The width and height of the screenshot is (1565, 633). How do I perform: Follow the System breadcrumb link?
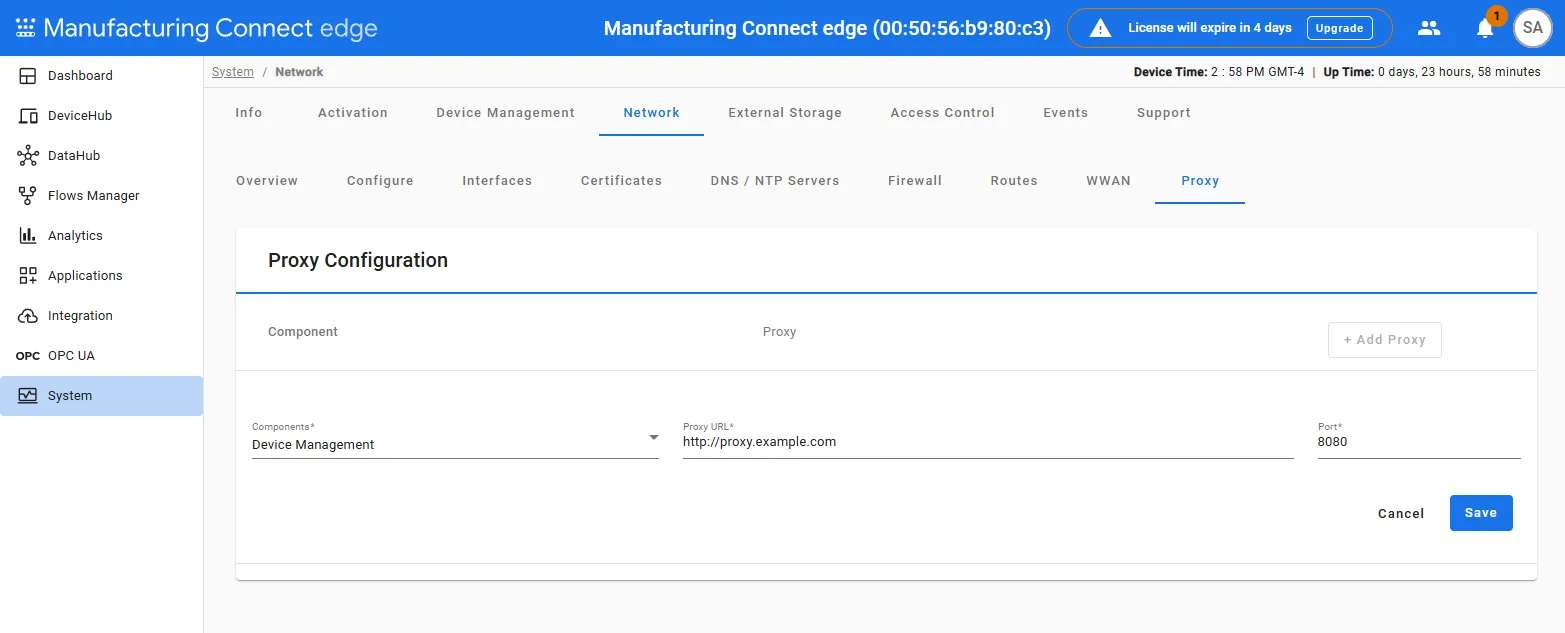pyautogui.click(x=233, y=72)
